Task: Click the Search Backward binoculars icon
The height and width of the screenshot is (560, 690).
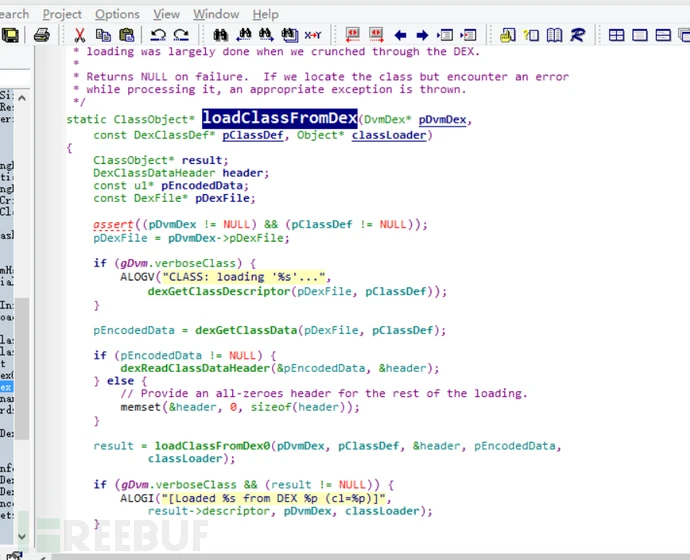Action: click(243, 35)
